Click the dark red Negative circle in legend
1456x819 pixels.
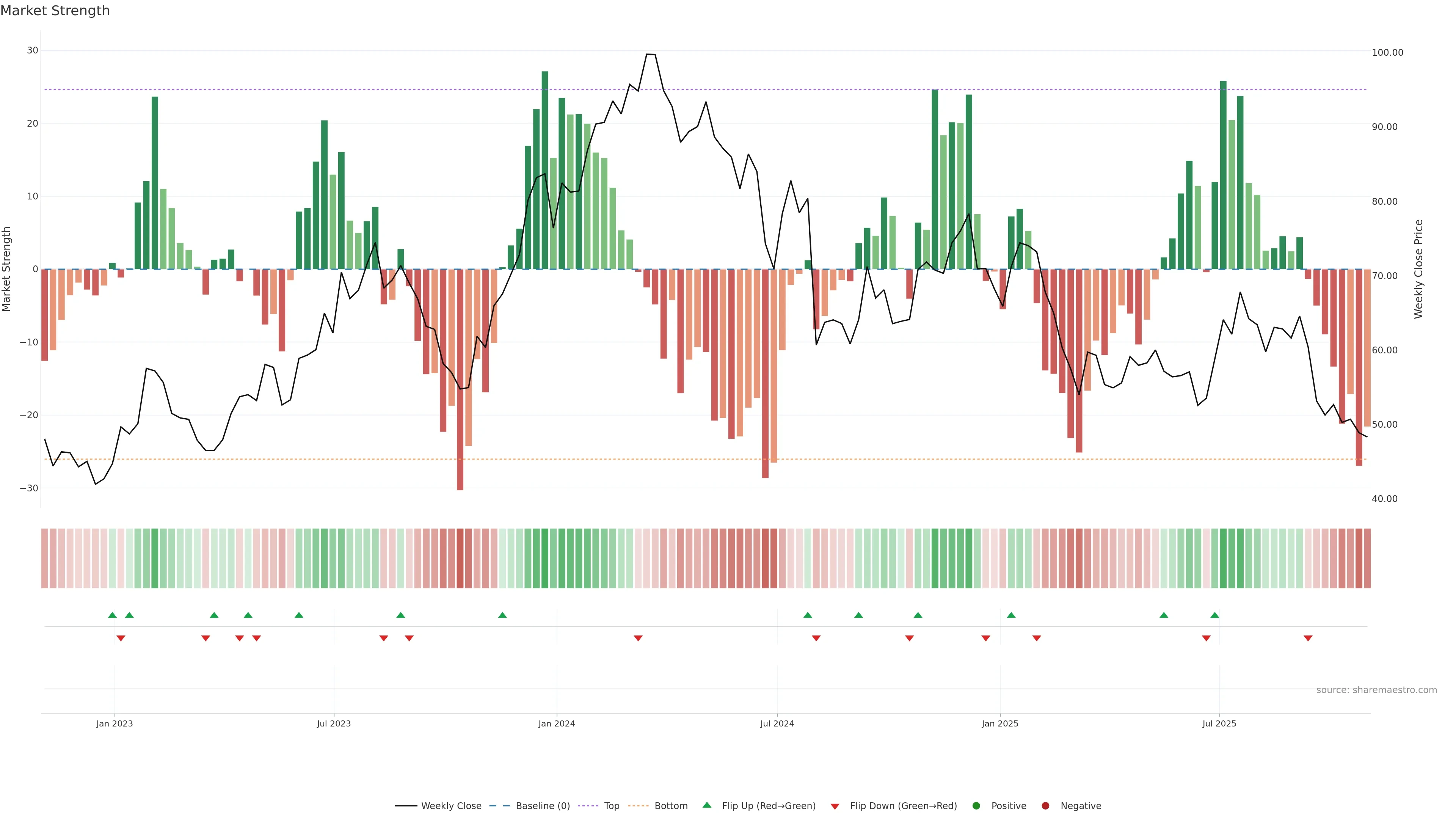pyautogui.click(x=1045, y=806)
